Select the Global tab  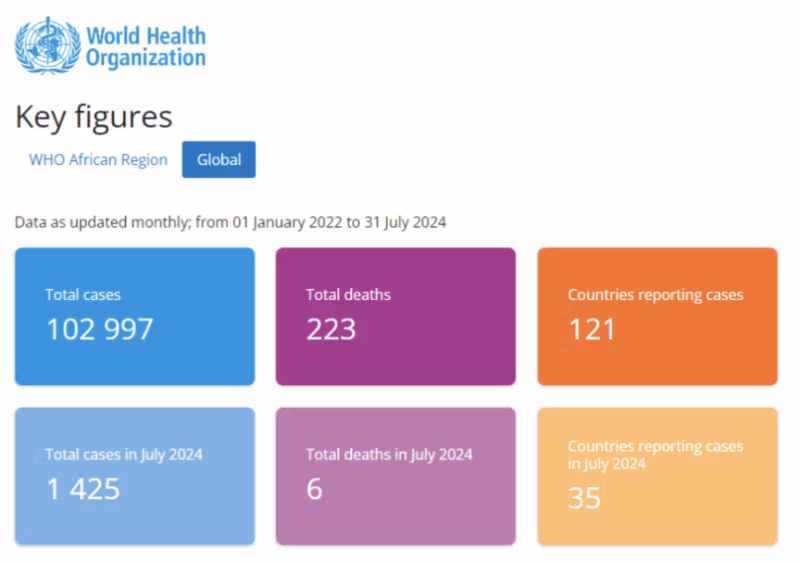click(218, 160)
